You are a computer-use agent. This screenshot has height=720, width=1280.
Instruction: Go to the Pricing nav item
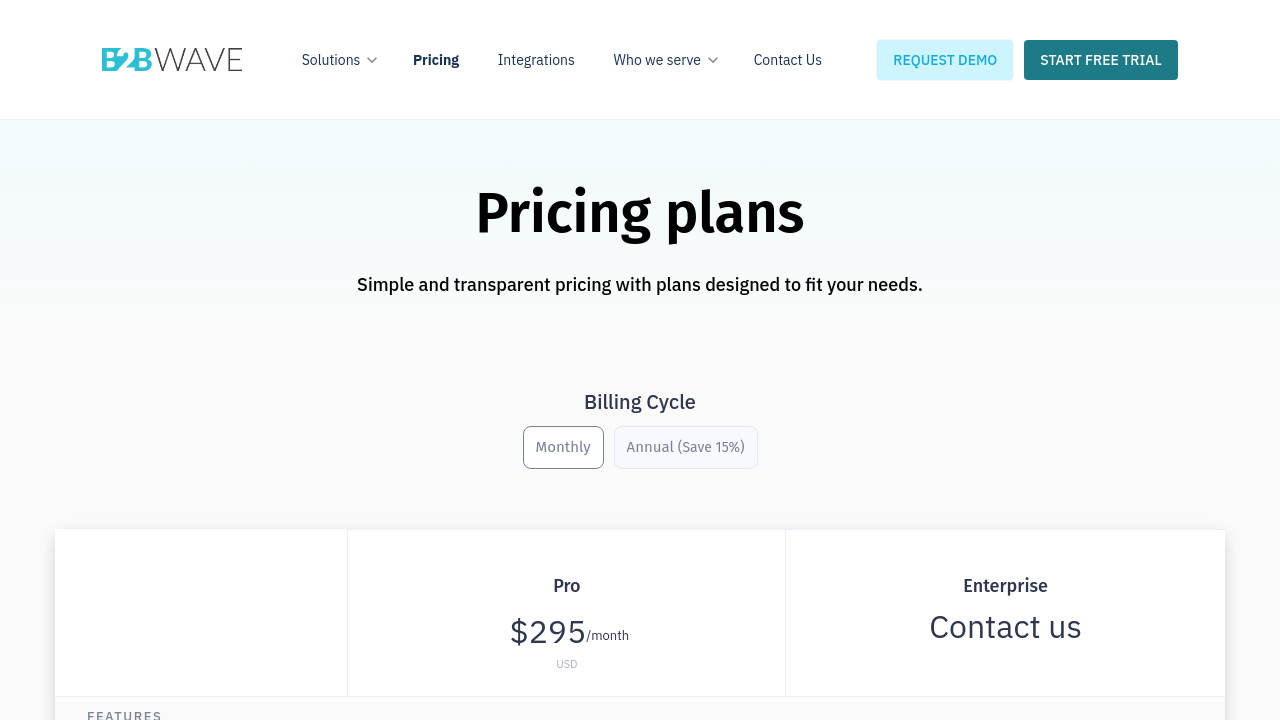pyautogui.click(x=436, y=60)
